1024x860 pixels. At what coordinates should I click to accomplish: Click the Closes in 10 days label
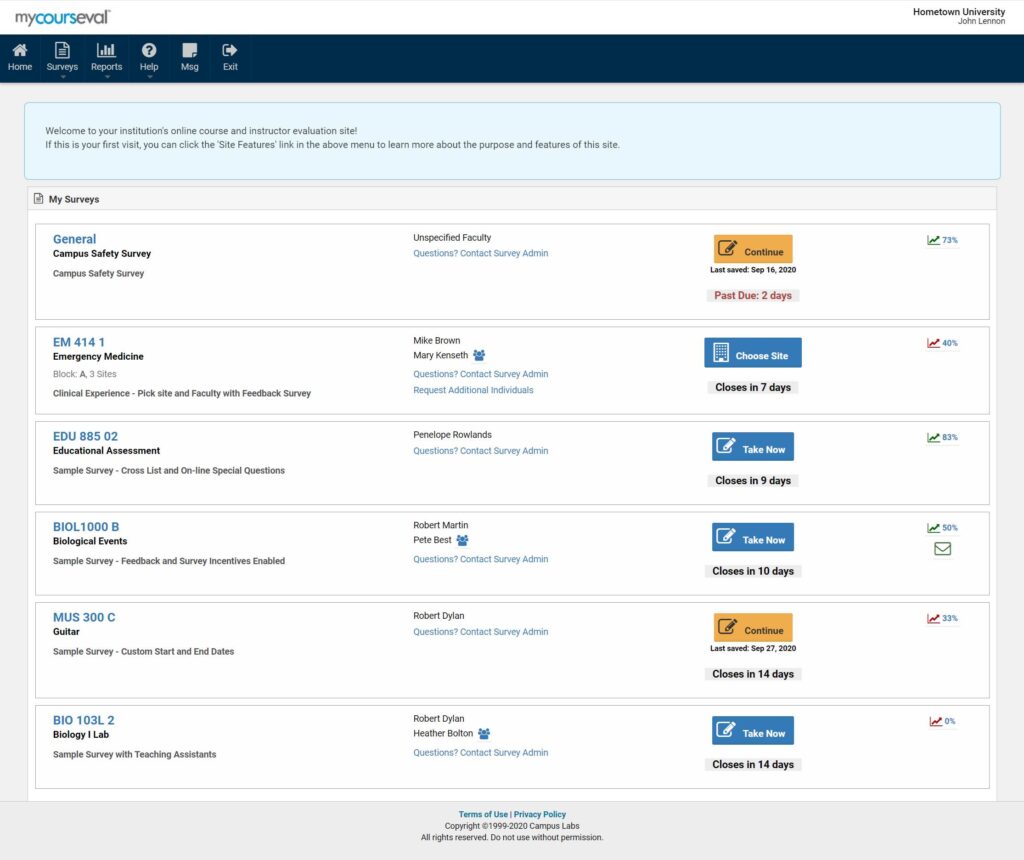pyautogui.click(x=753, y=571)
